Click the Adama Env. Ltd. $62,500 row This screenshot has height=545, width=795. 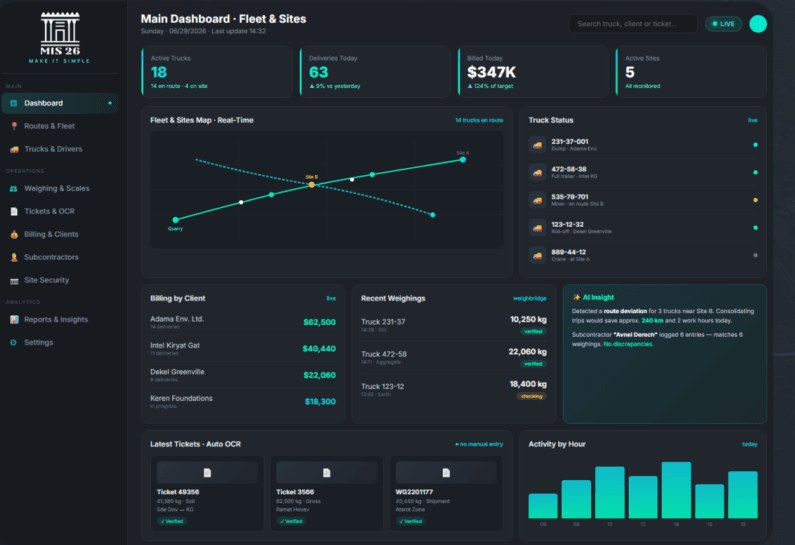(243, 322)
